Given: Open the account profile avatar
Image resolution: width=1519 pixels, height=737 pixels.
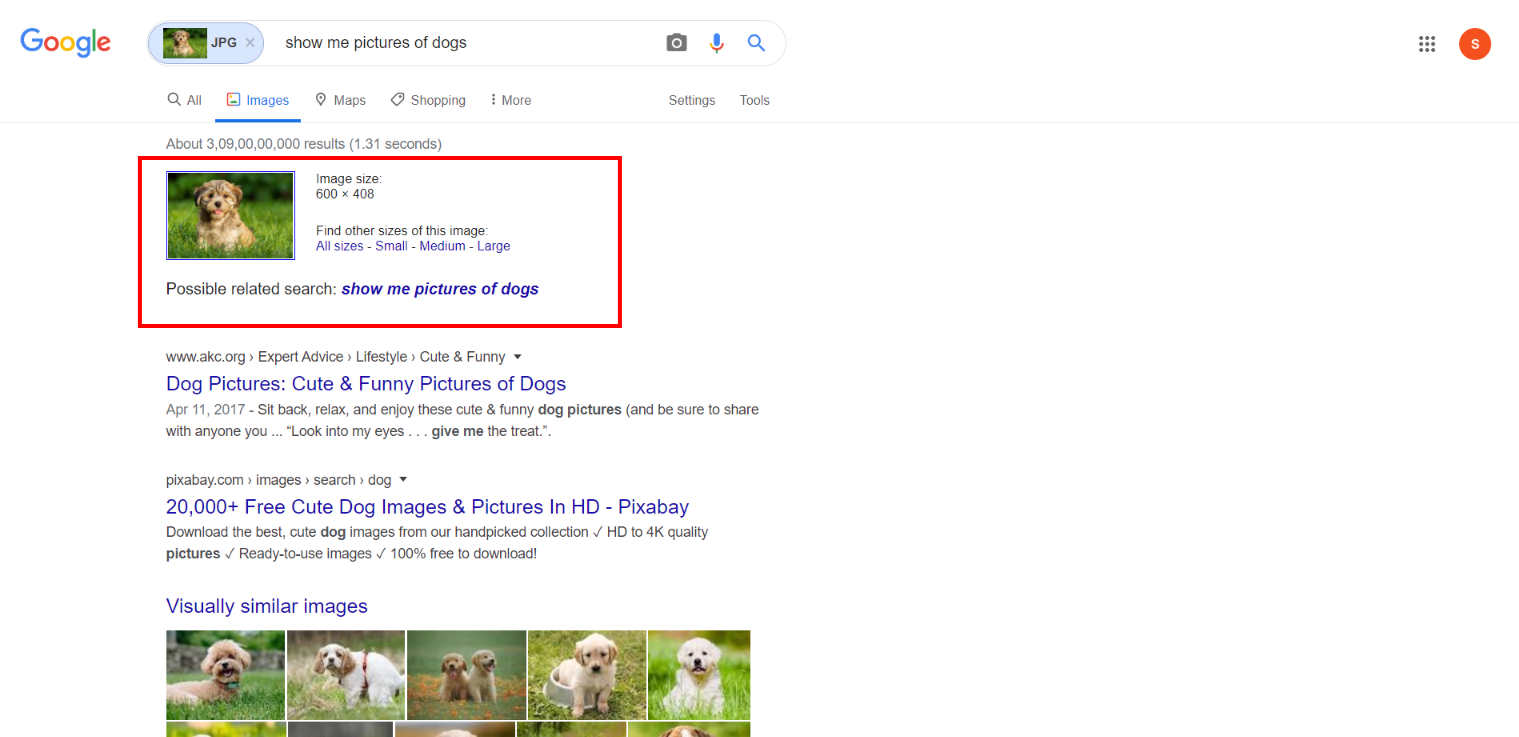Looking at the screenshot, I should (1475, 44).
